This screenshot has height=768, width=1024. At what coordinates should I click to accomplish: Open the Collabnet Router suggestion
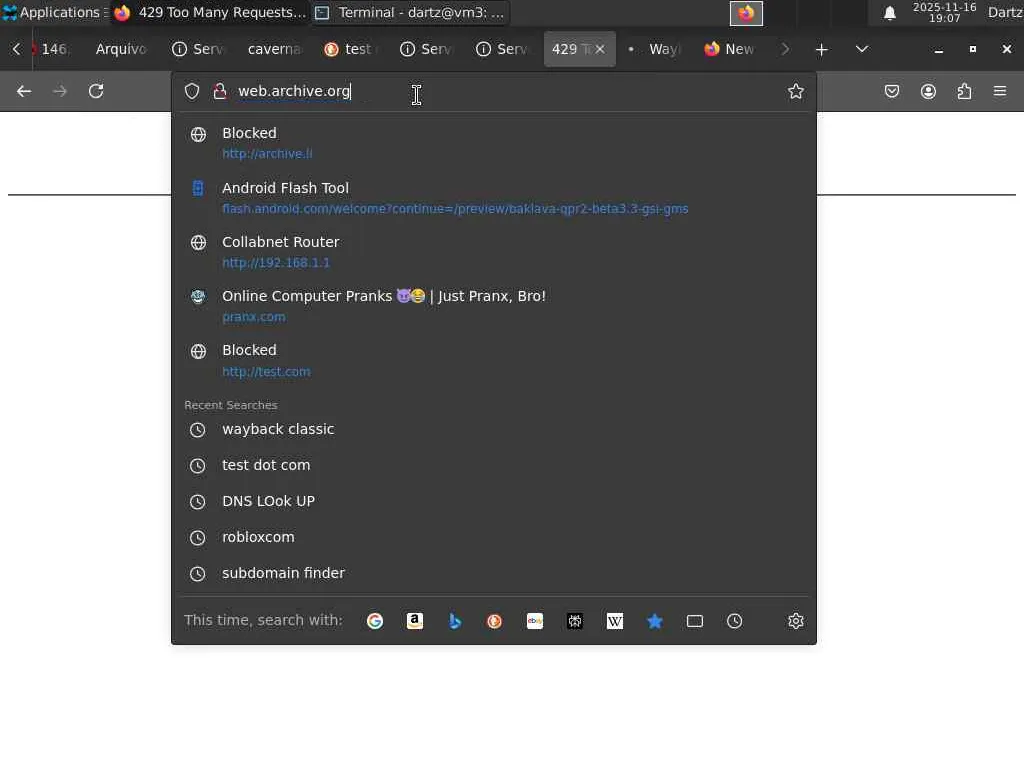tap(494, 252)
